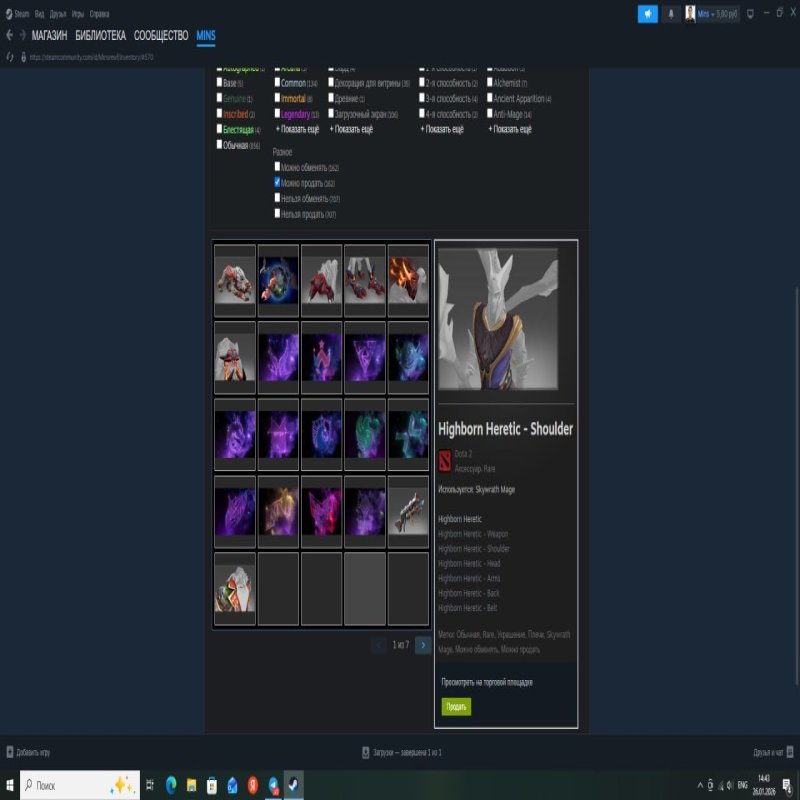This screenshot has height=800, width=800.
Task: Click 'Просмотреть на торговой площадке' link
Action: [x=487, y=682]
